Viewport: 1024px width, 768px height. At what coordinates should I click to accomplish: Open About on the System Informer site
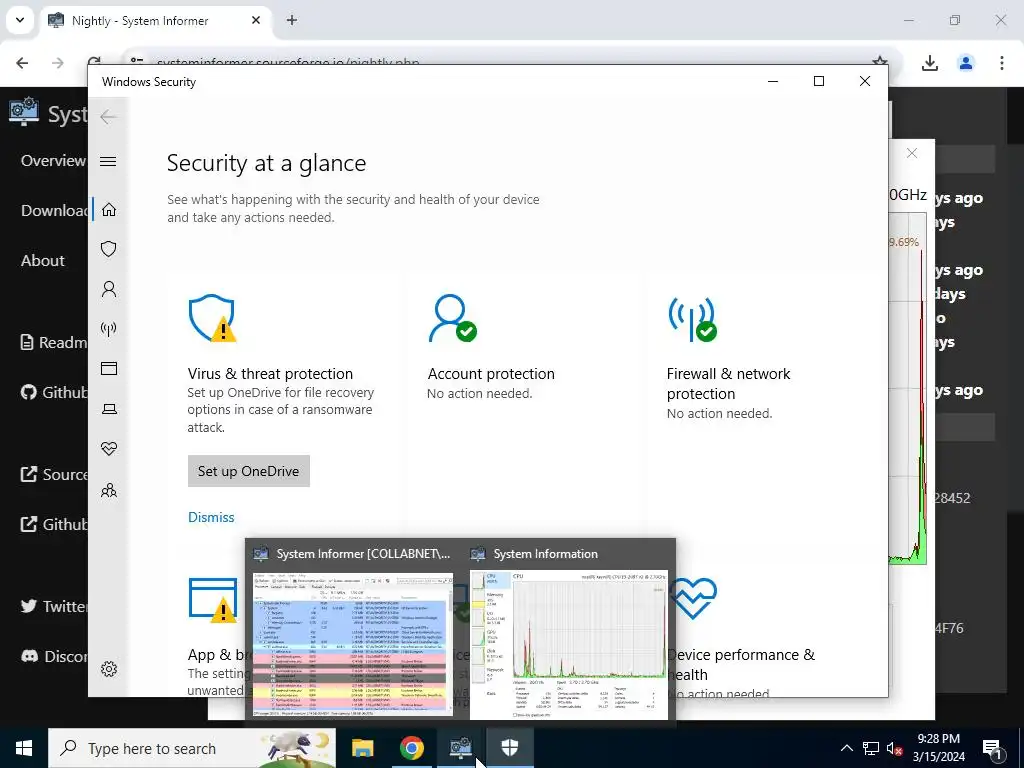(x=43, y=260)
